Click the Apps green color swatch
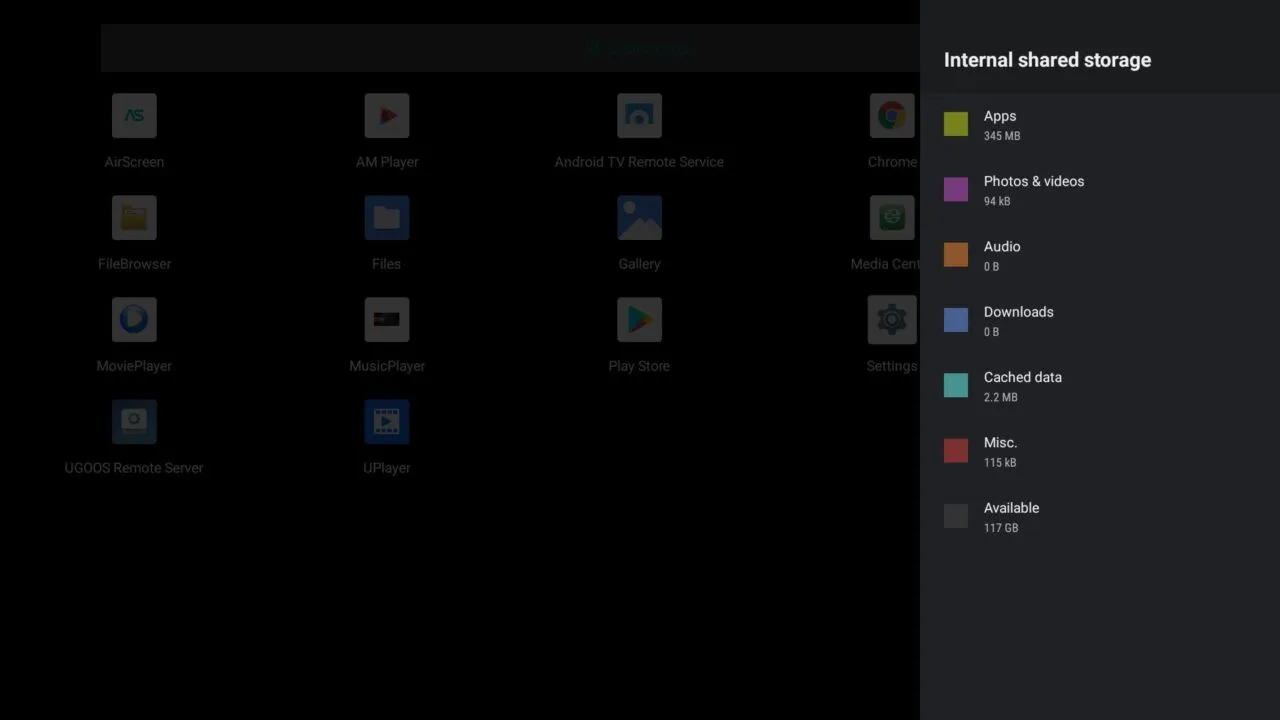 tap(955, 124)
